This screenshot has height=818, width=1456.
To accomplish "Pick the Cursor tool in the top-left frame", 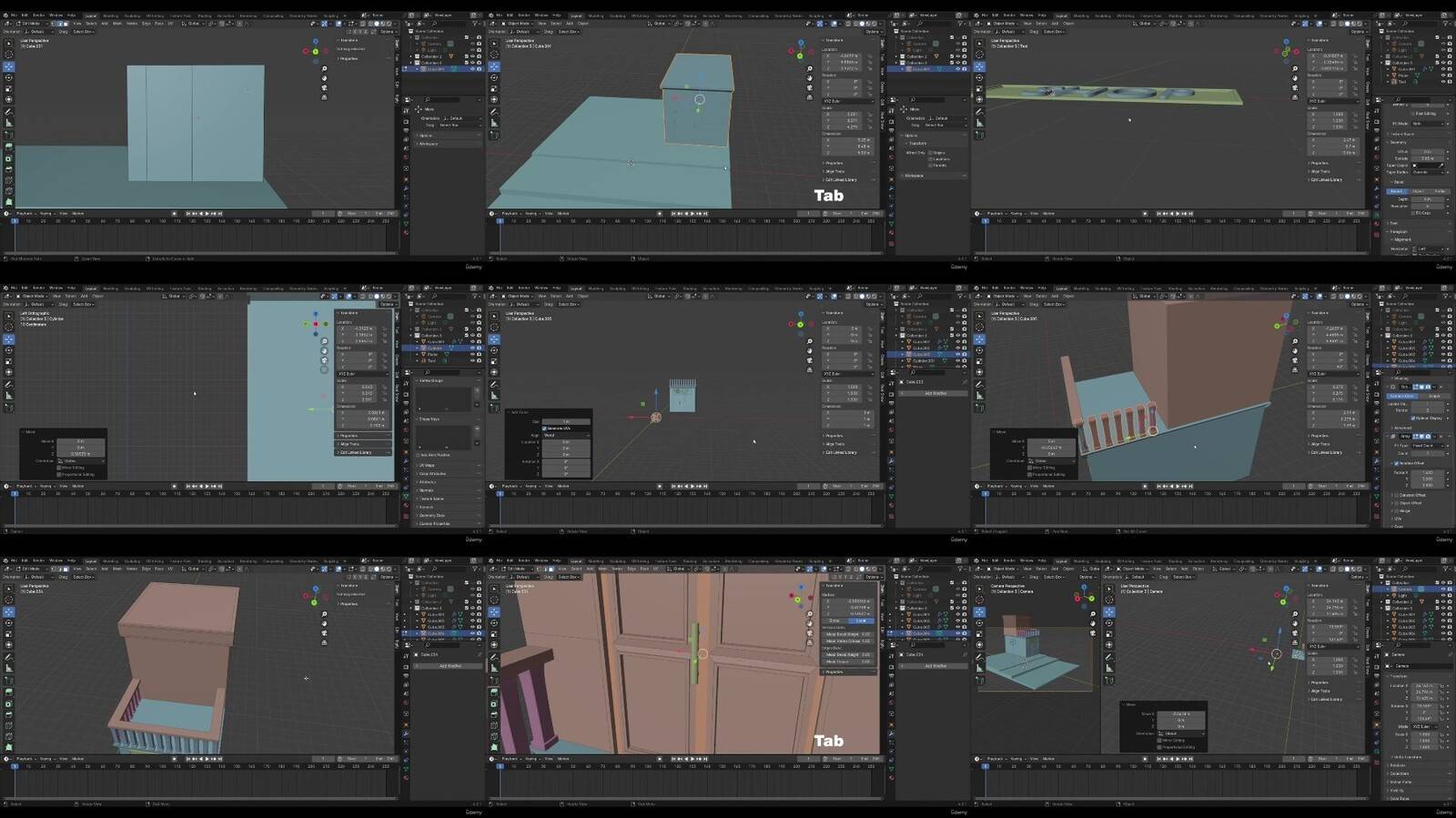I will coord(9,55).
